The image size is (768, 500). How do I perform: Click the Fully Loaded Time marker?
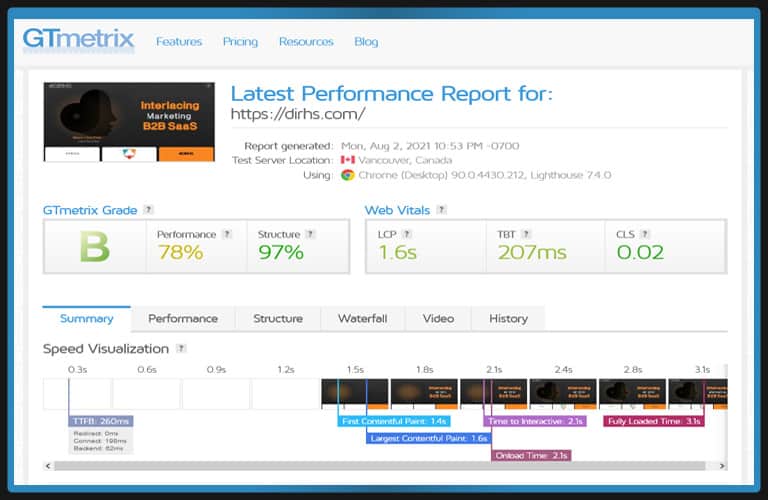click(654, 421)
